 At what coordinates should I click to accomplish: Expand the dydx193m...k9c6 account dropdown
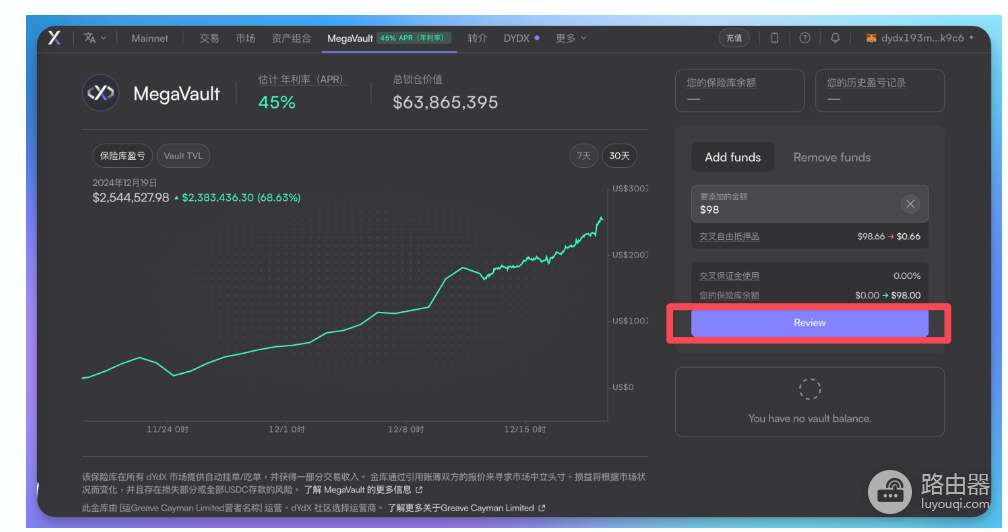pos(919,38)
